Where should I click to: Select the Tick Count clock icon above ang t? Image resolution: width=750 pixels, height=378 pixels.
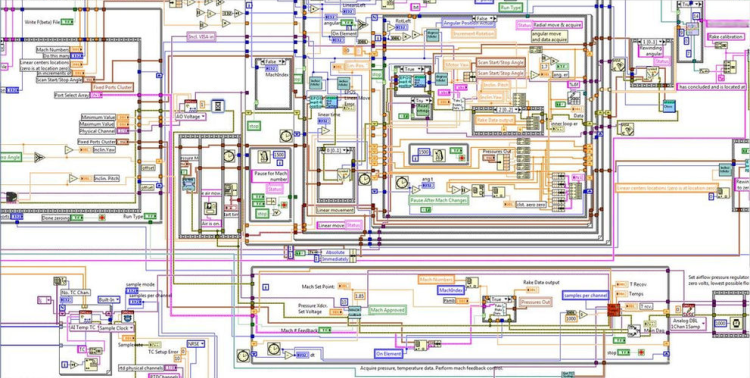click(401, 182)
